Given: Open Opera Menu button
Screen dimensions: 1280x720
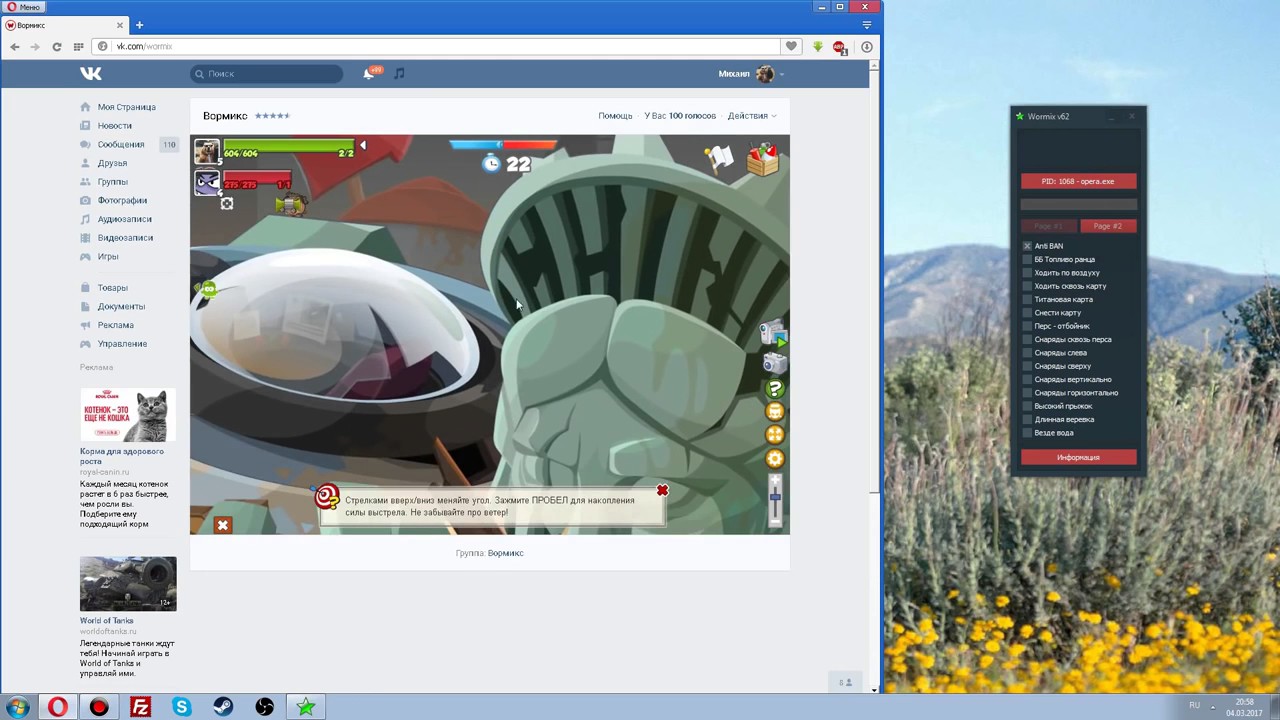Looking at the screenshot, I should pos(24,7).
